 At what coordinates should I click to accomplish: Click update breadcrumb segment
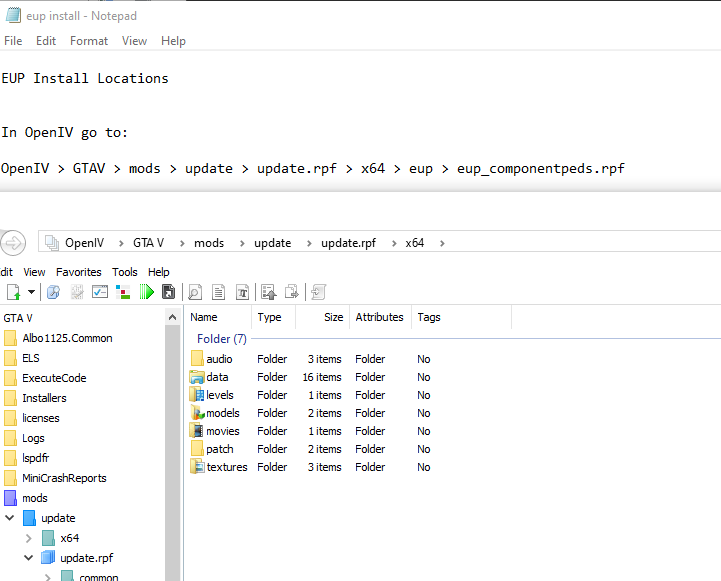tap(273, 243)
